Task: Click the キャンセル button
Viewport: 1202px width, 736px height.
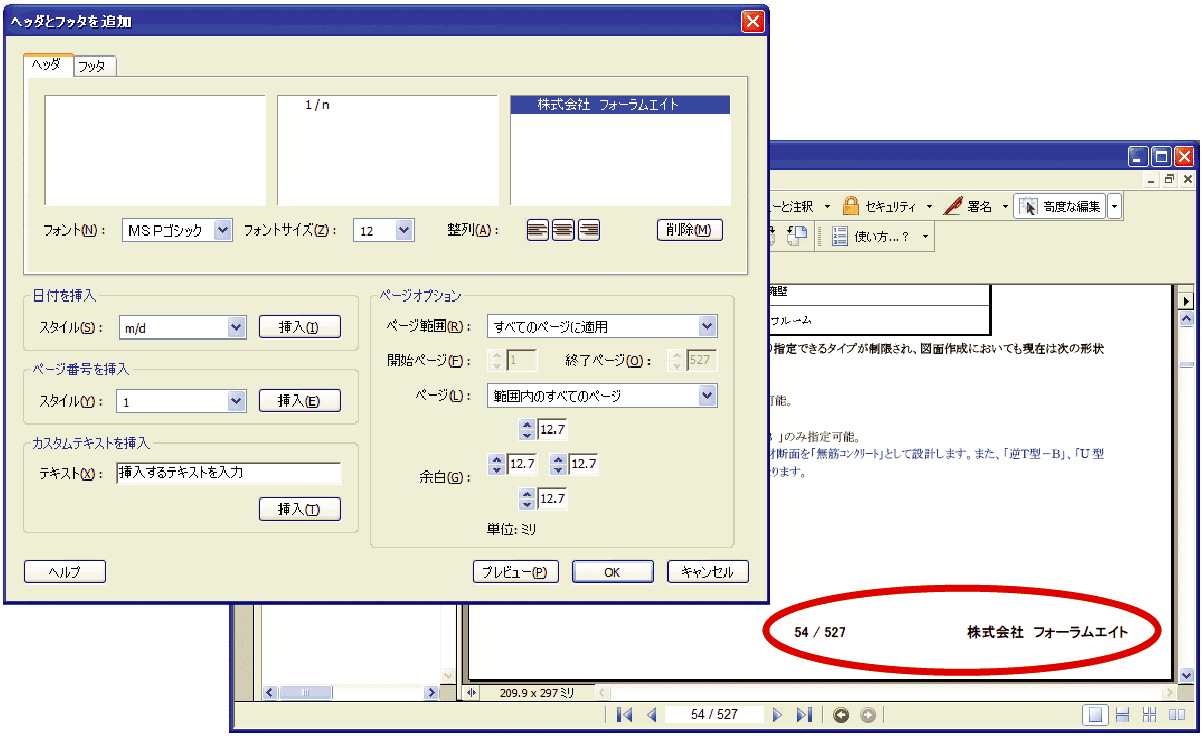Action: pyautogui.click(x=708, y=572)
